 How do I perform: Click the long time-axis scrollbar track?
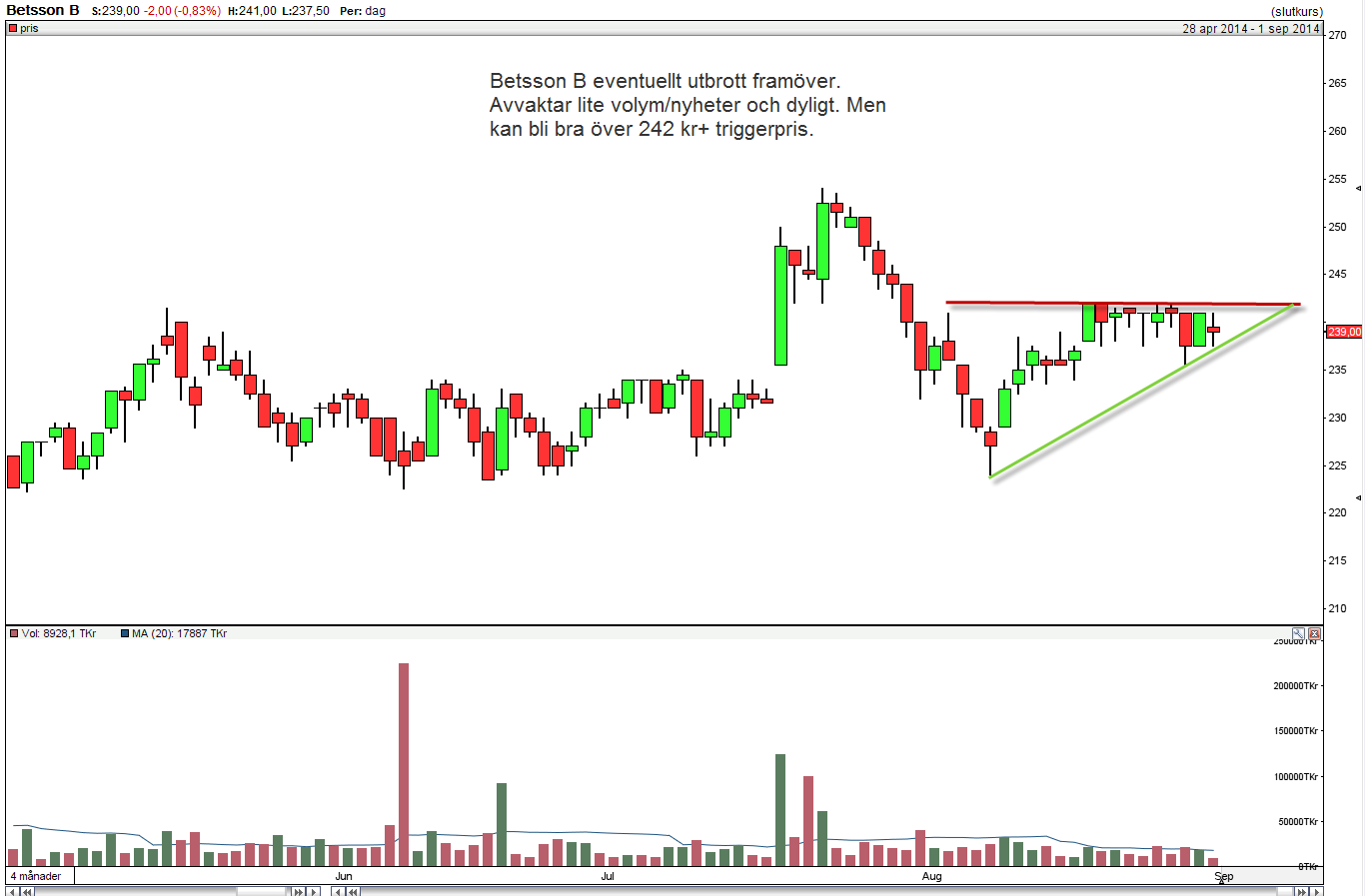(x=826, y=891)
